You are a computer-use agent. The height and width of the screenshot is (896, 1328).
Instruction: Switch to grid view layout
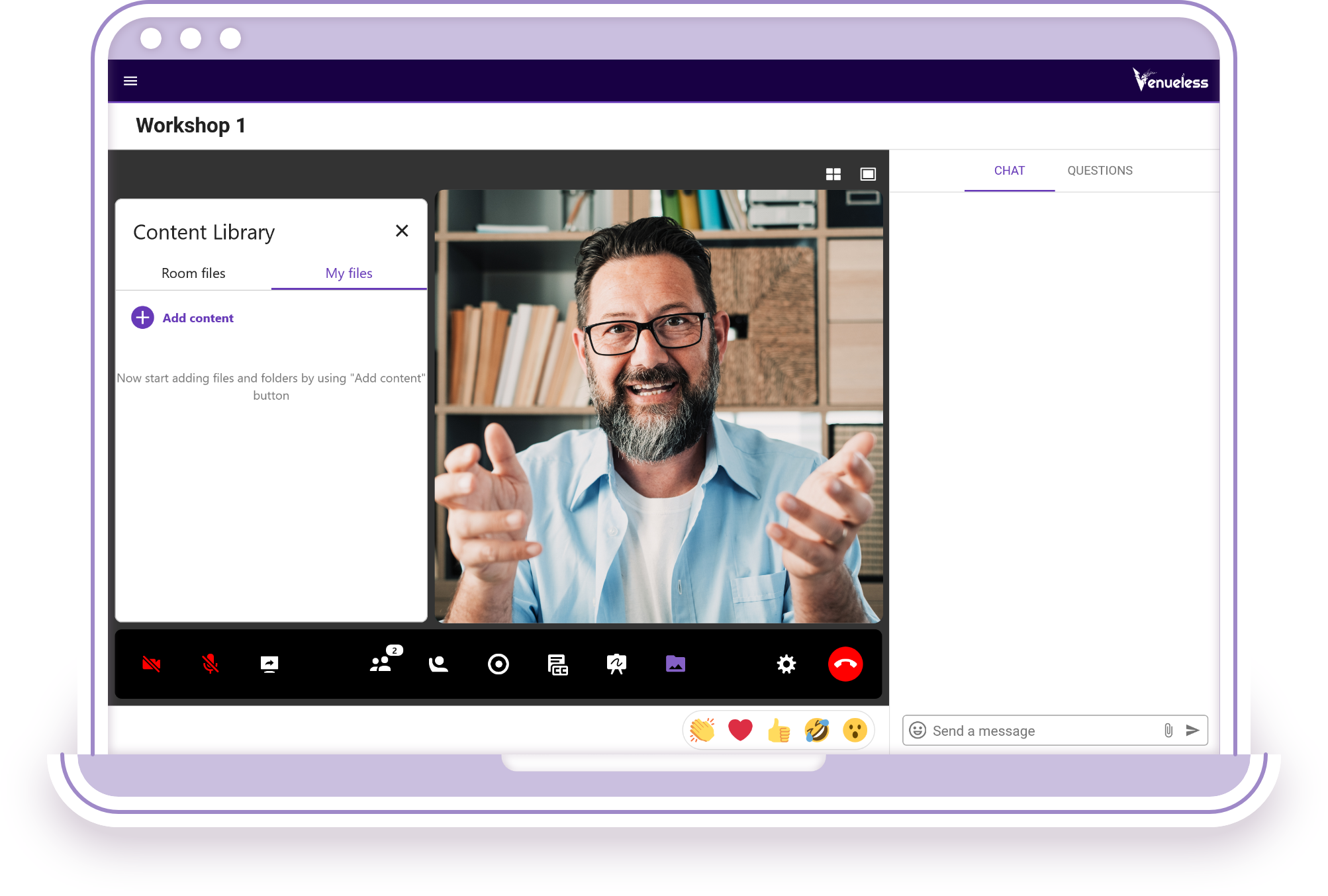point(833,174)
